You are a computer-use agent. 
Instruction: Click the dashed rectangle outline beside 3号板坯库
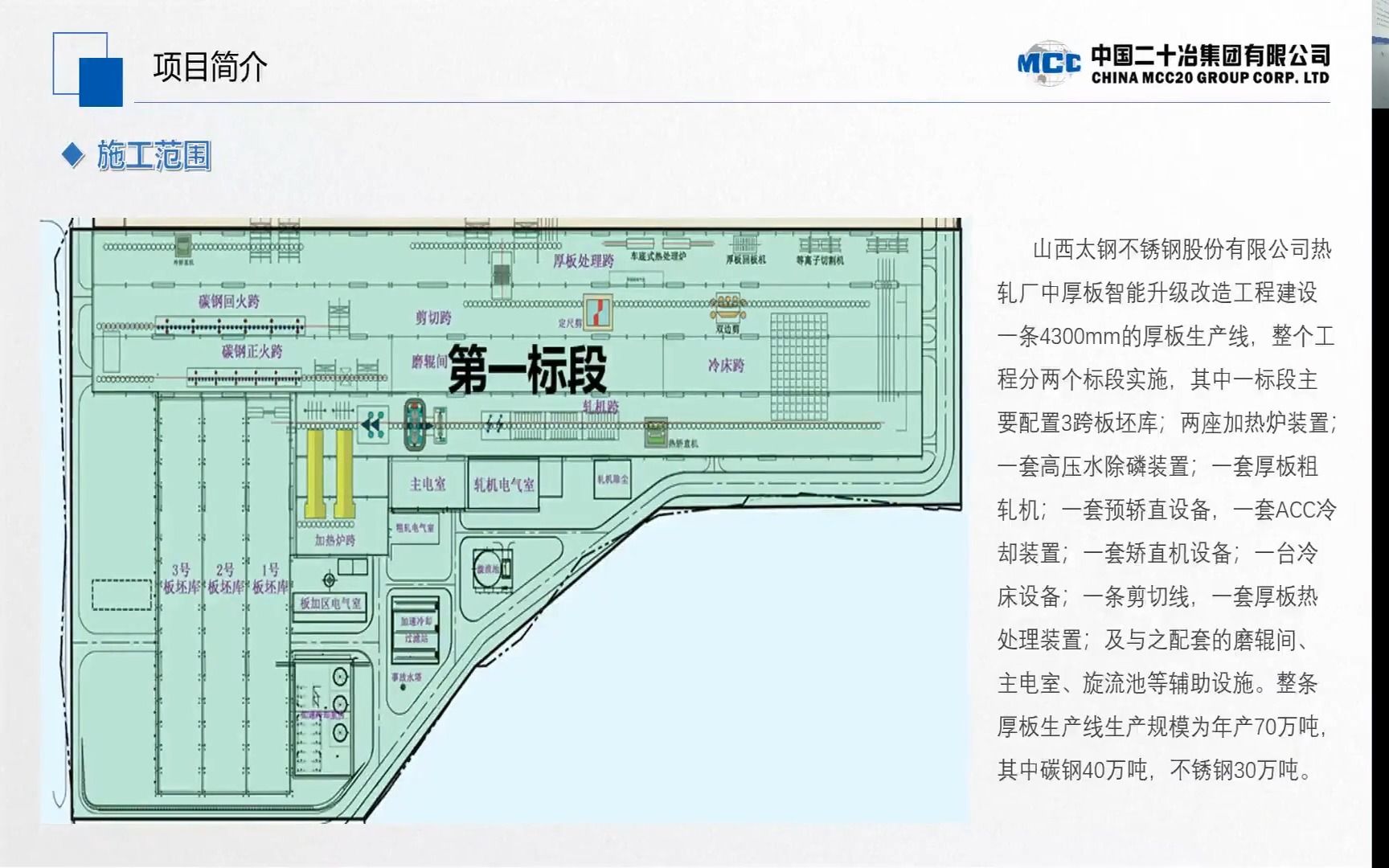click(x=121, y=594)
